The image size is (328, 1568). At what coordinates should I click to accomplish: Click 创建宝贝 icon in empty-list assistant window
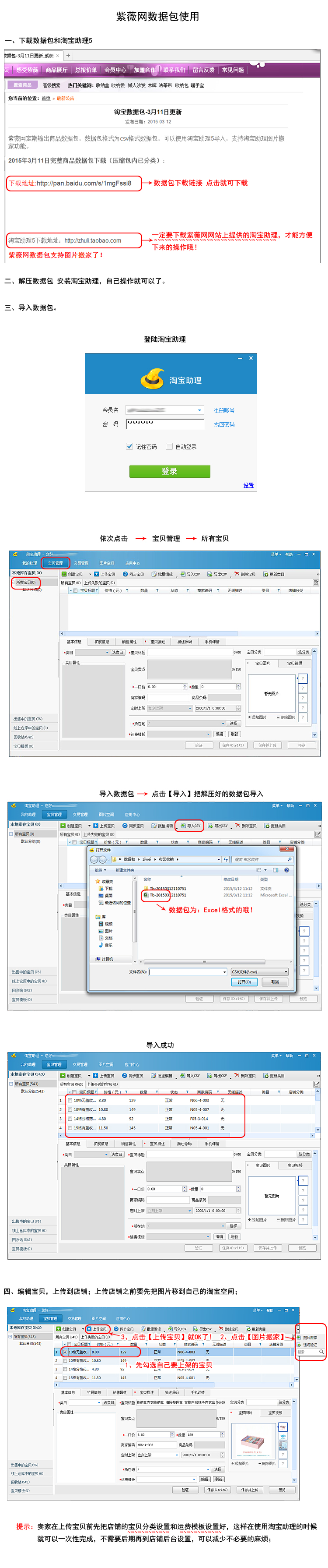[x=64, y=574]
